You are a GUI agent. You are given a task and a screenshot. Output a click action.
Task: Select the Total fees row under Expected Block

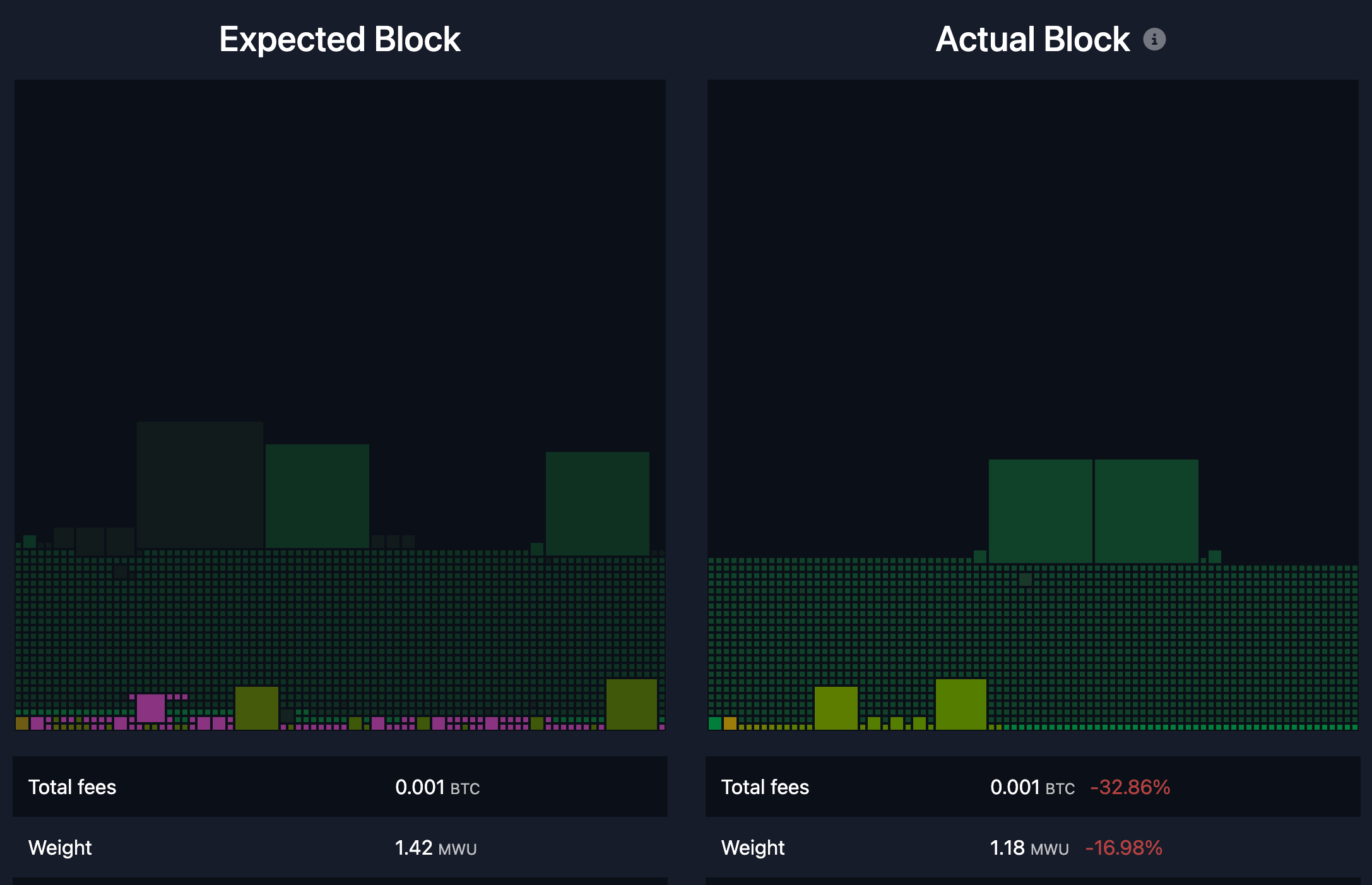tap(73, 787)
